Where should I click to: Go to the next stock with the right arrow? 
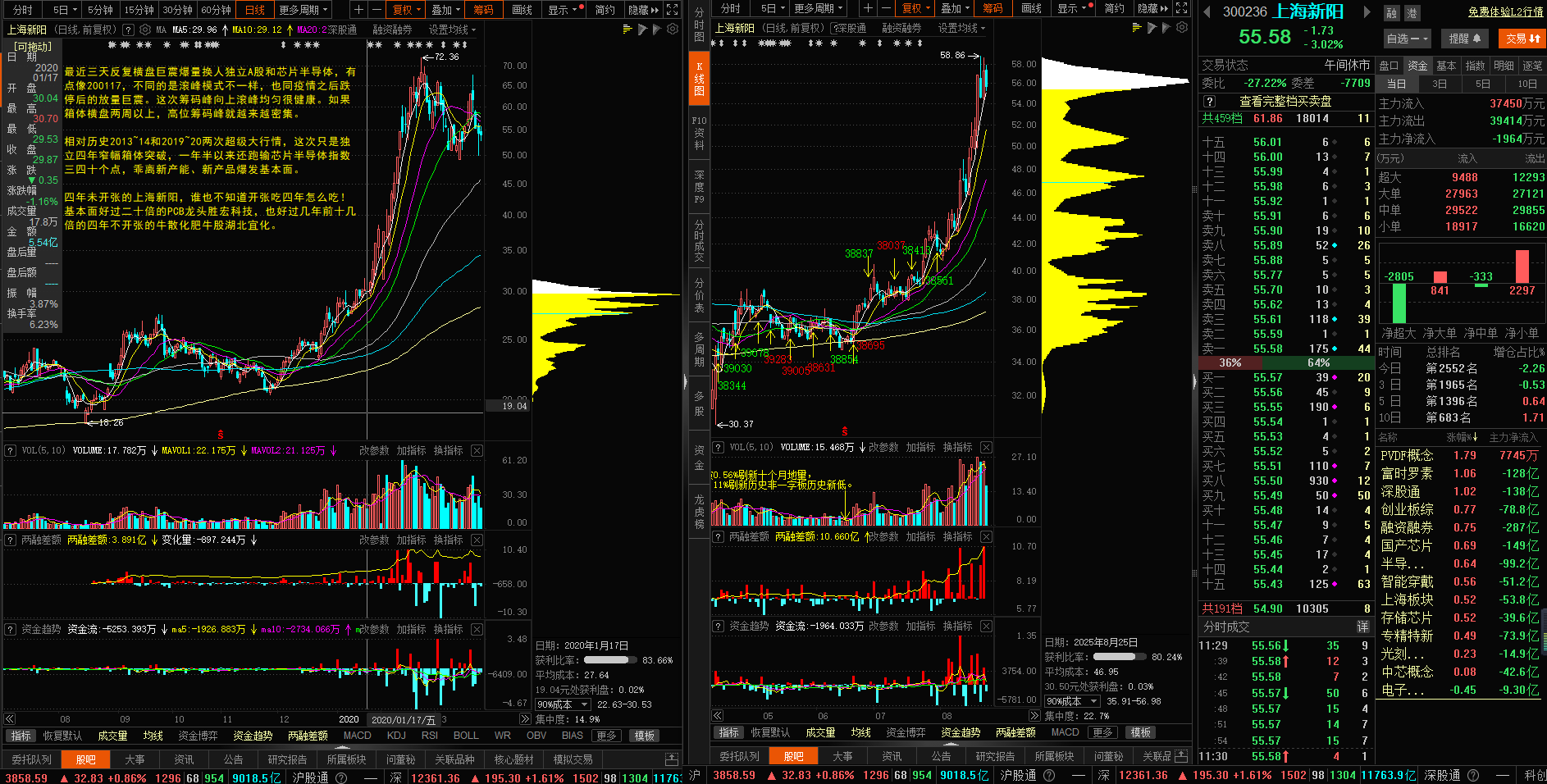point(1367,11)
